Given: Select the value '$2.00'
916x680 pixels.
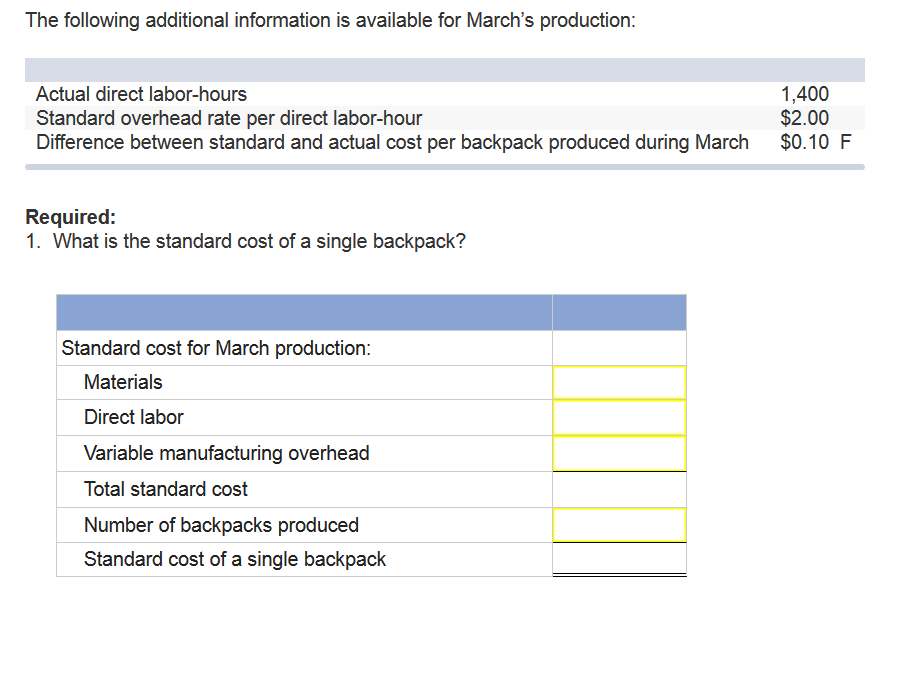Looking at the screenshot, I should coord(804,118).
